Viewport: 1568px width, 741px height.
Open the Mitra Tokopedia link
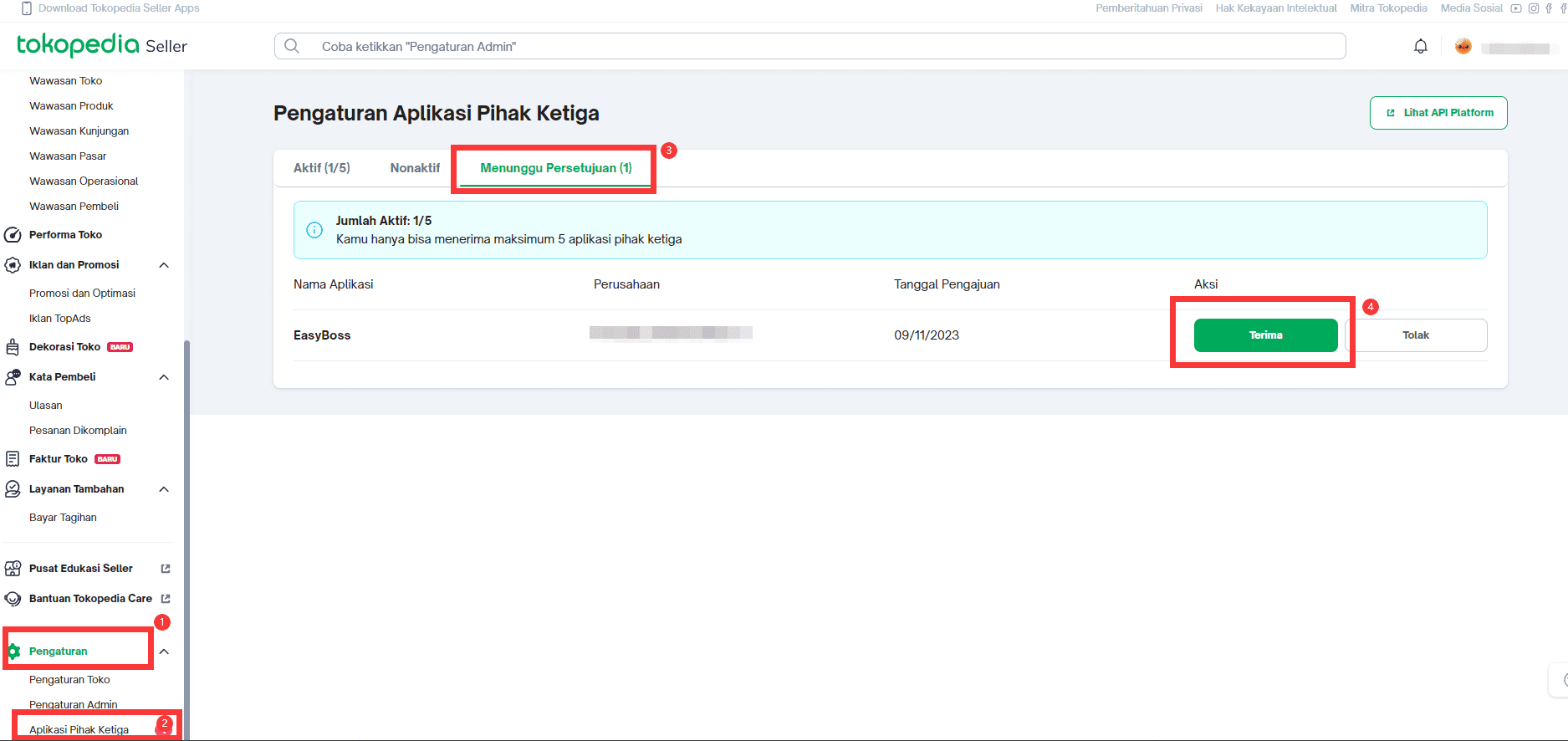click(x=1388, y=8)
